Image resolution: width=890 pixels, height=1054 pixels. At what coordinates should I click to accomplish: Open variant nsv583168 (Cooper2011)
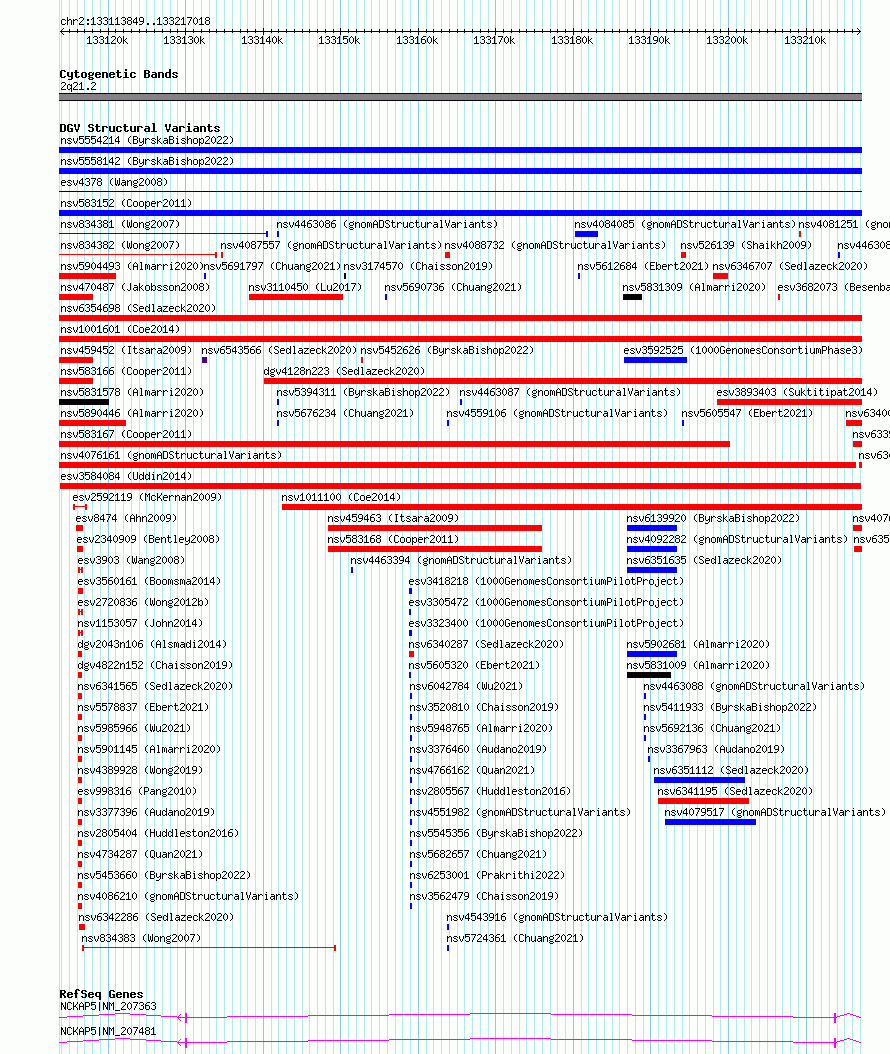click(393, 539)
